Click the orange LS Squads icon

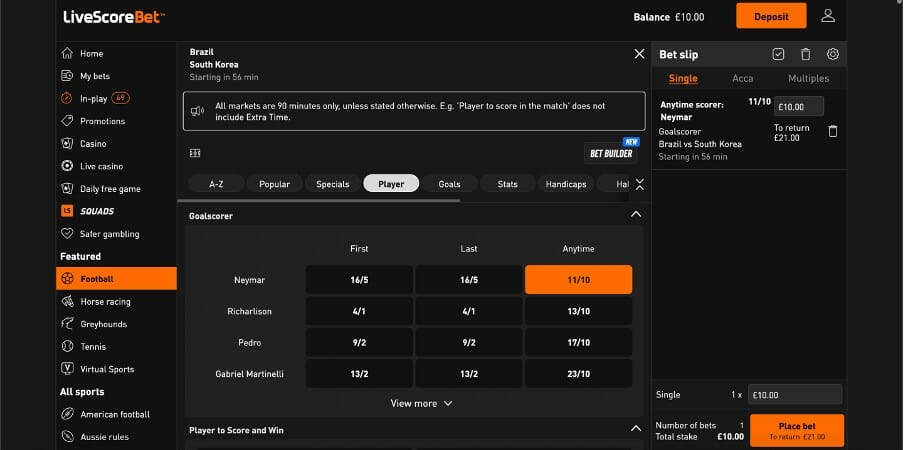point(67,211)
